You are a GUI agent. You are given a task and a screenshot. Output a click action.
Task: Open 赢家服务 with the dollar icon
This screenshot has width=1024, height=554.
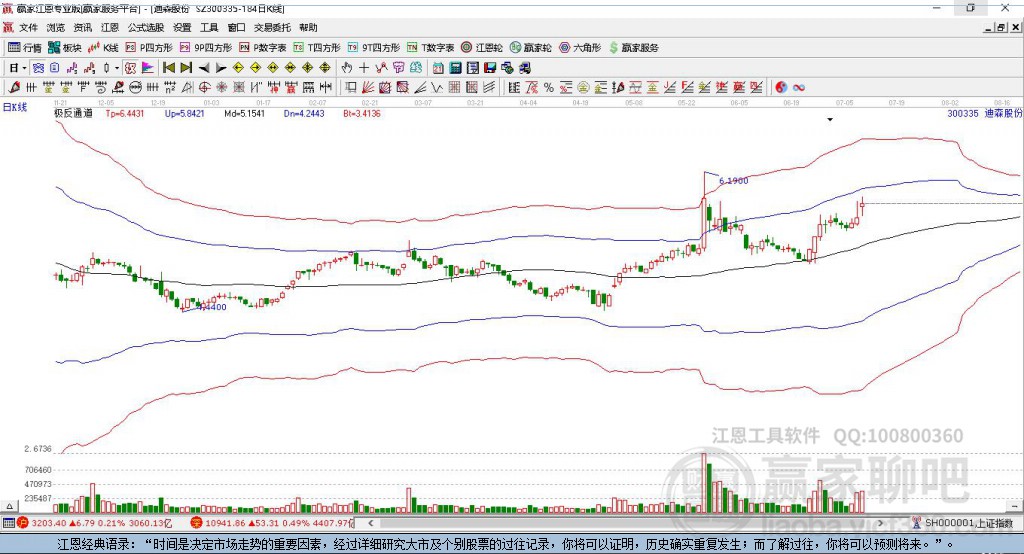click(x=633, y=48)
